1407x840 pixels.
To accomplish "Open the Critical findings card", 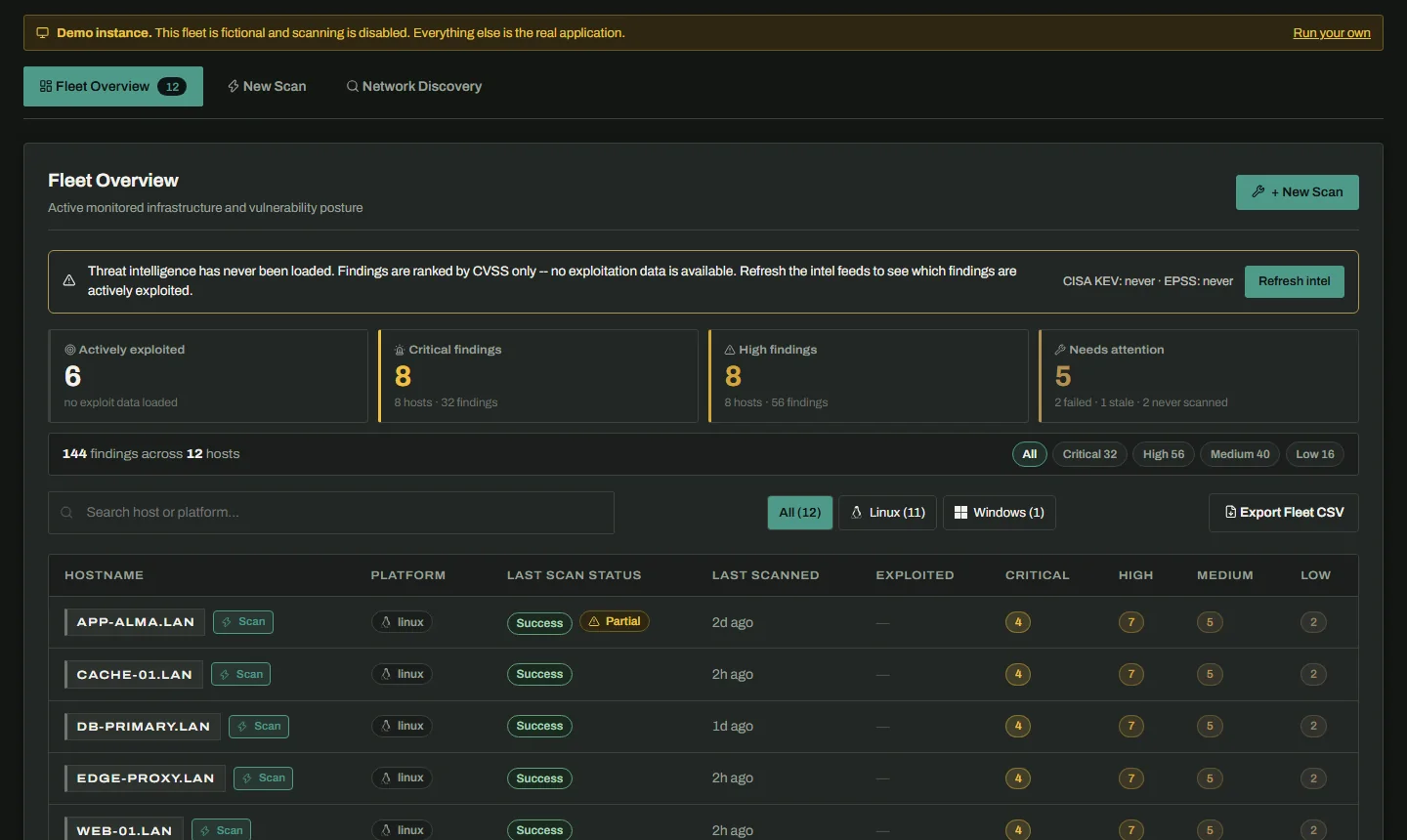I will (x=538, y=376).
